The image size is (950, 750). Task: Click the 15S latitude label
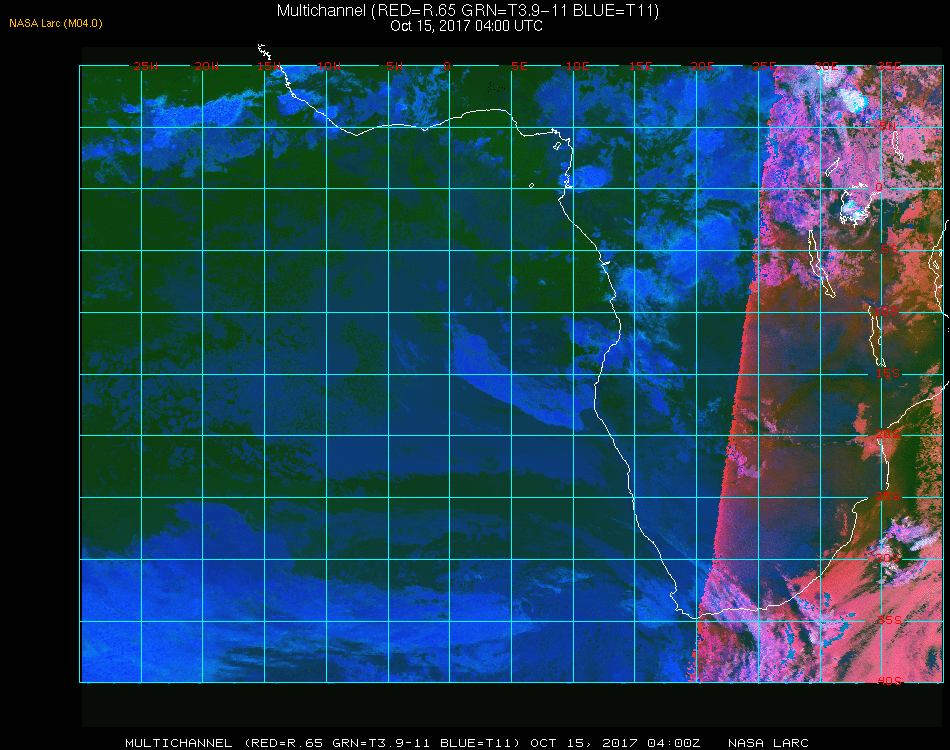[x=888, y=373]
